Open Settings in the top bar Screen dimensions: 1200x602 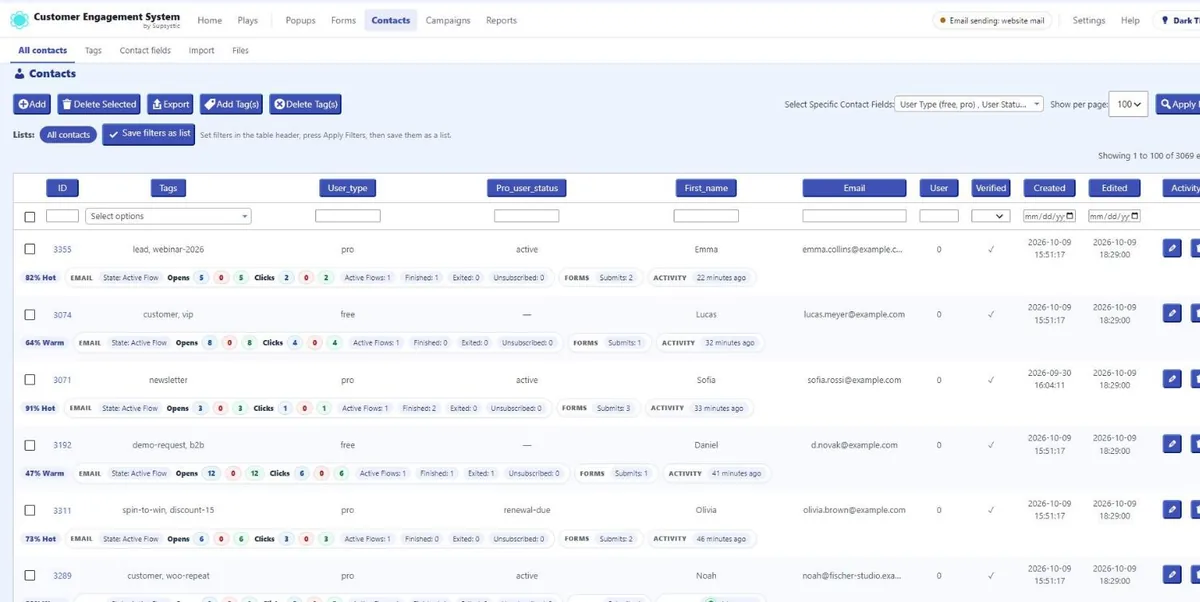[1089, 20]
